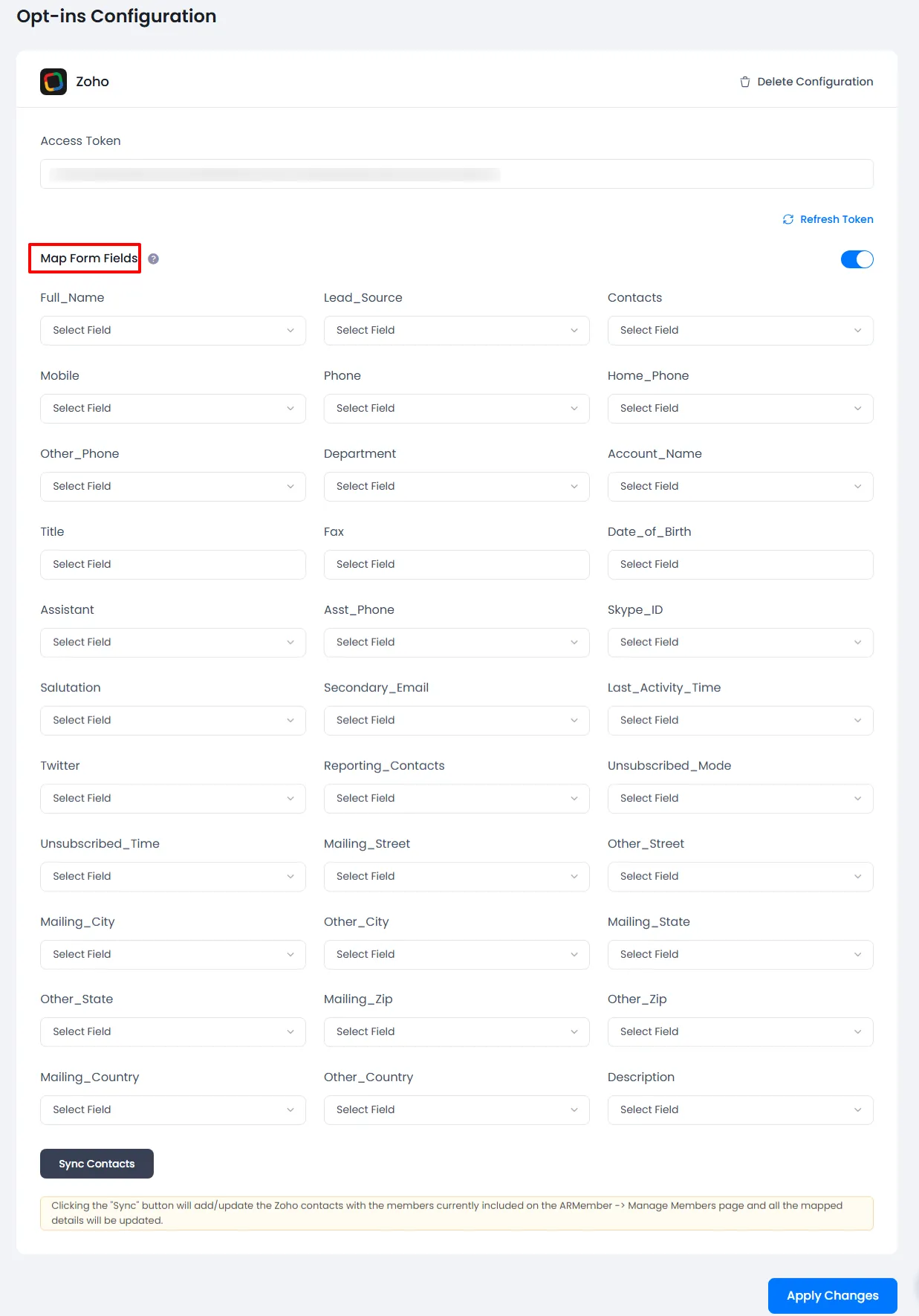Image resolution: width=919 pixels, height=1316 pixels.
Task: Expand the Mailing_Country dropdown
Action: click(x=172, y=1110)
